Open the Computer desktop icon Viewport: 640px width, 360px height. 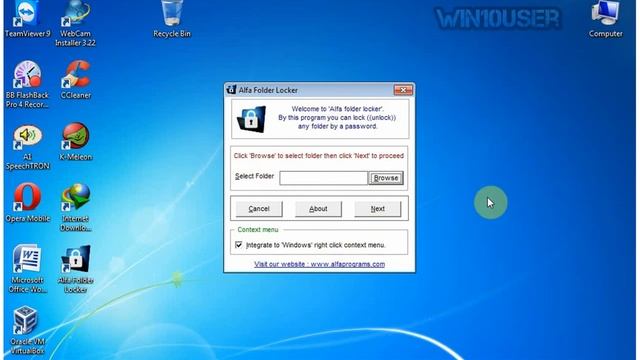(x=605, y=18)
